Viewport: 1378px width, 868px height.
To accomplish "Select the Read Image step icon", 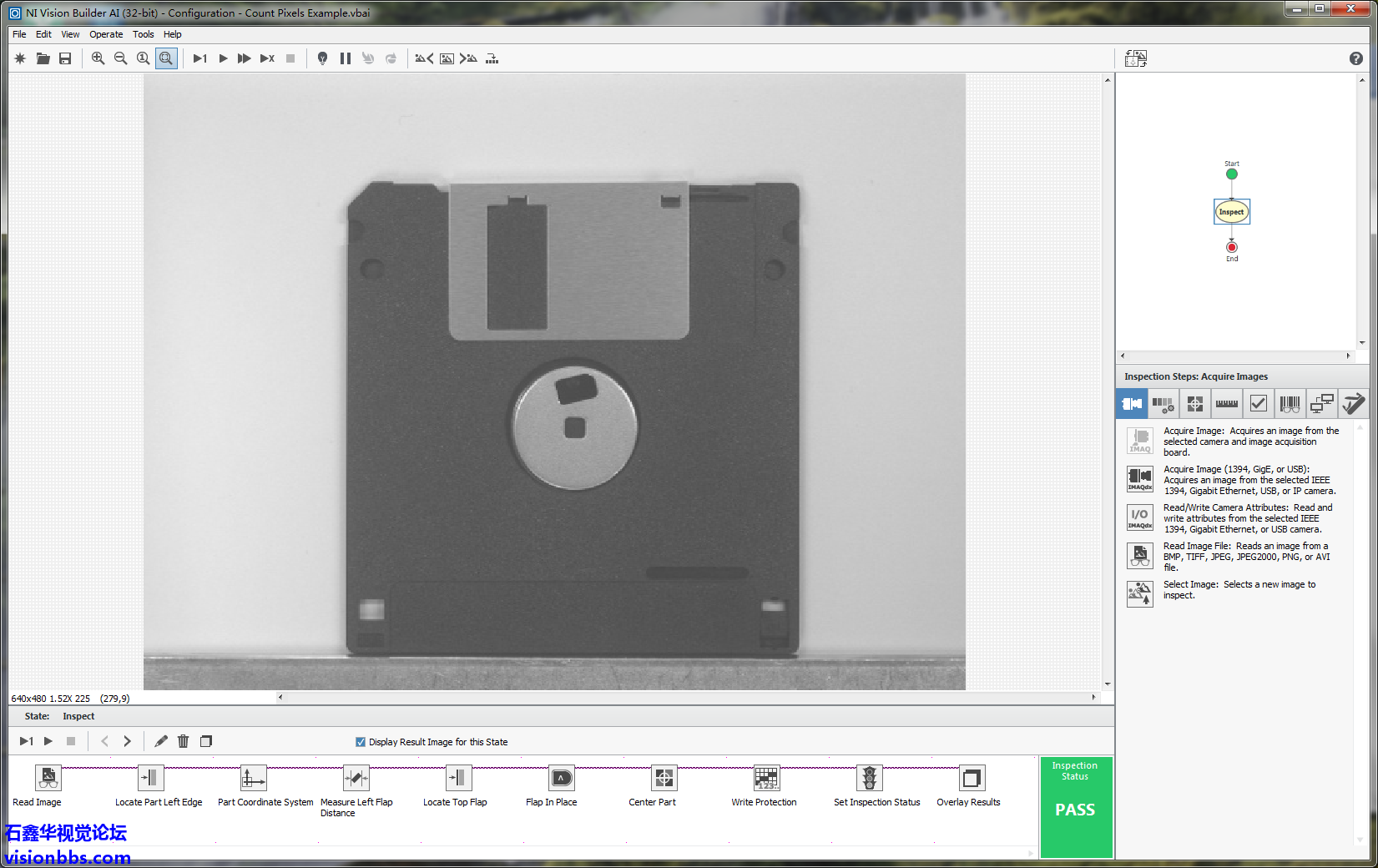I will [48, 778].
